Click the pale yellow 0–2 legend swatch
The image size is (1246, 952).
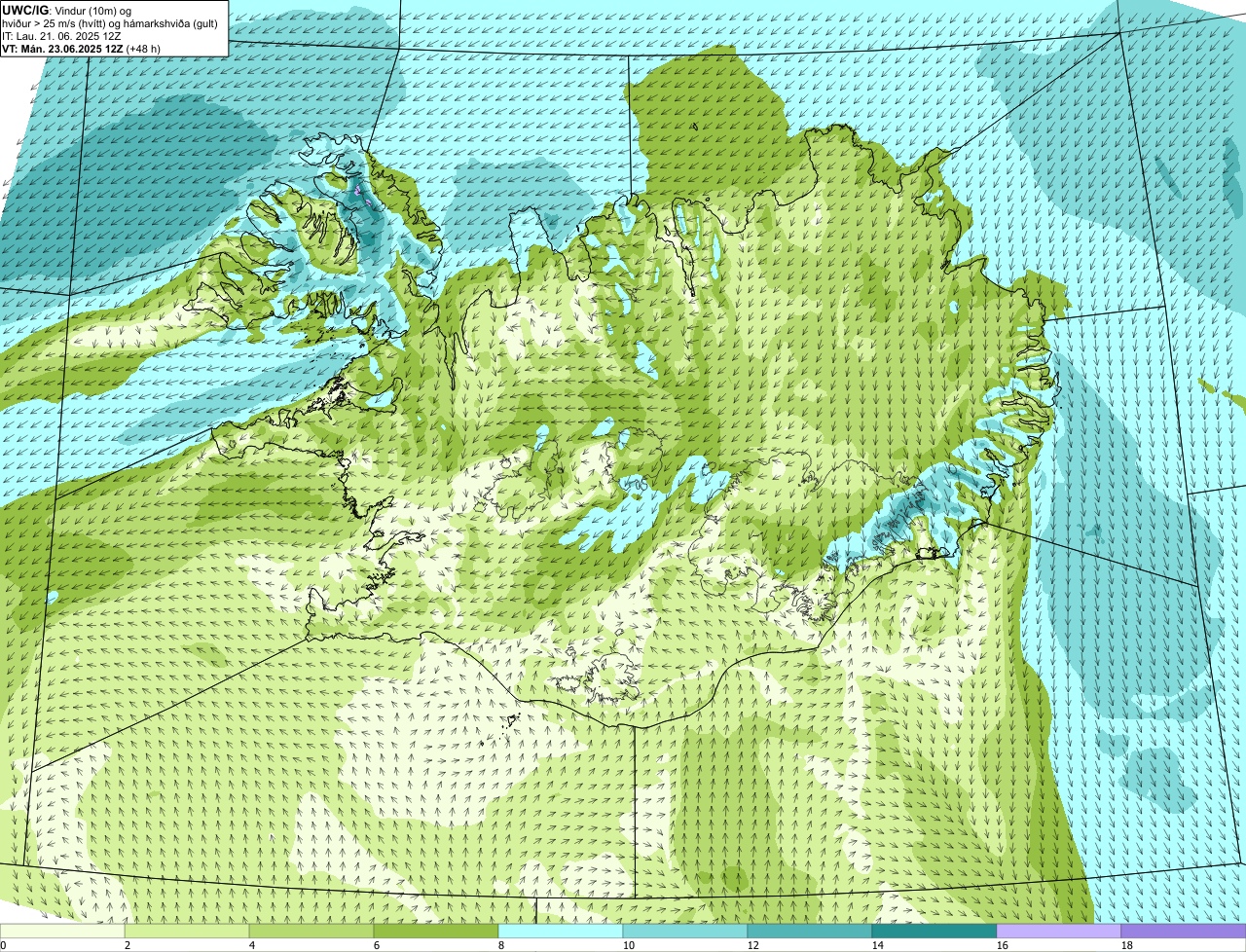pyautogui.click(x=62, y=931)
